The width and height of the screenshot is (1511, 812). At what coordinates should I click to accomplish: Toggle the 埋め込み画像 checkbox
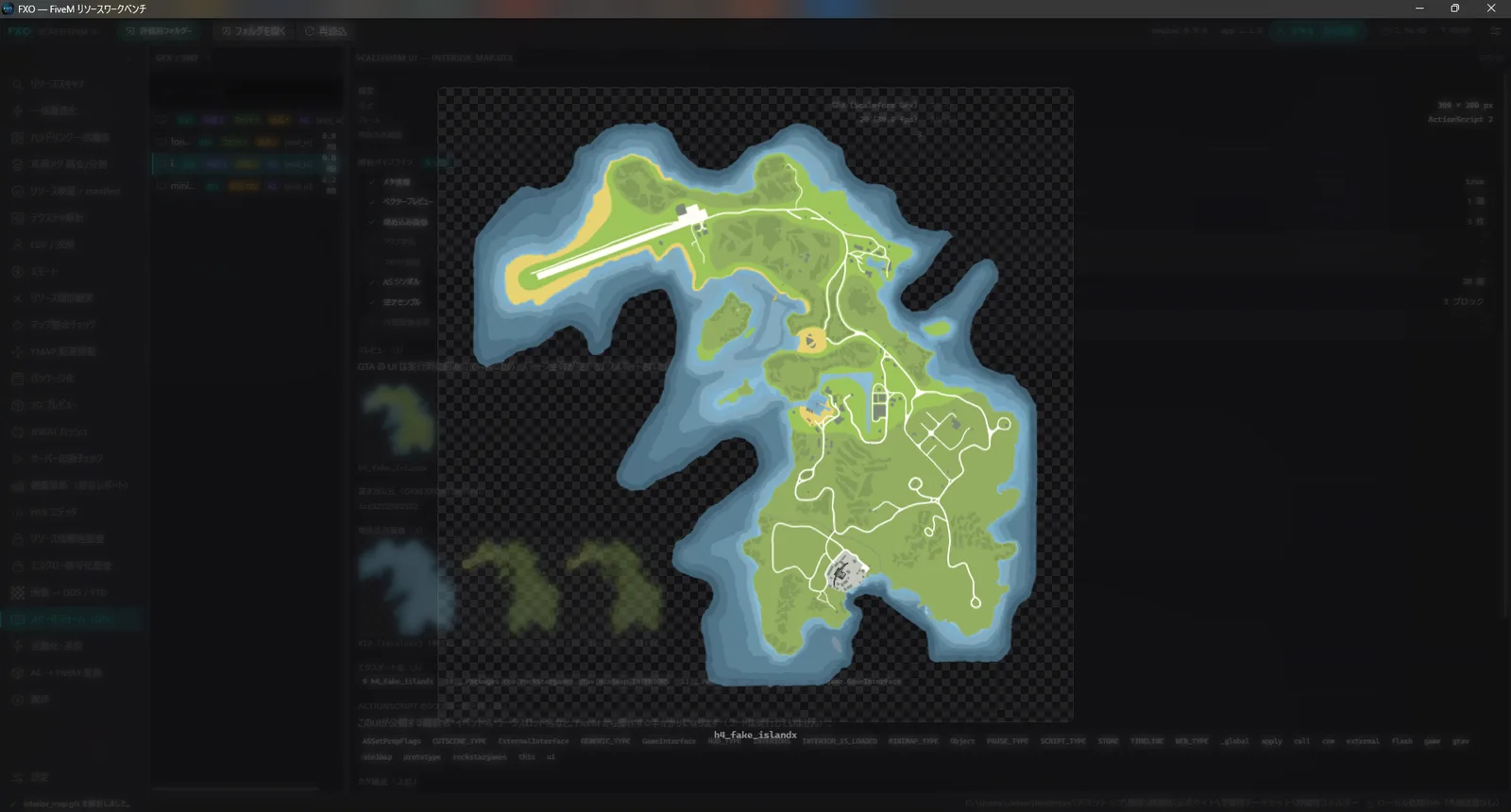coord(371,222)
